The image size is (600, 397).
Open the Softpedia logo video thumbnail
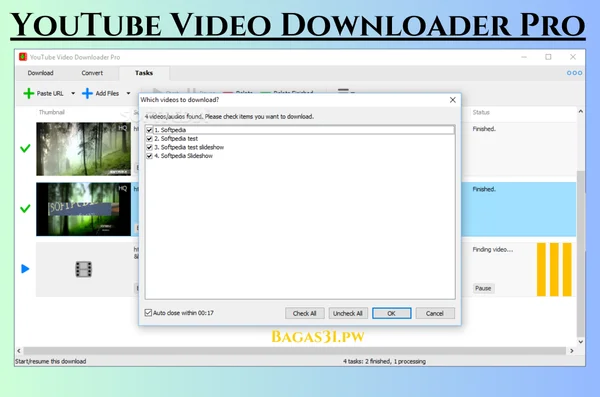[x=83, y=209]
